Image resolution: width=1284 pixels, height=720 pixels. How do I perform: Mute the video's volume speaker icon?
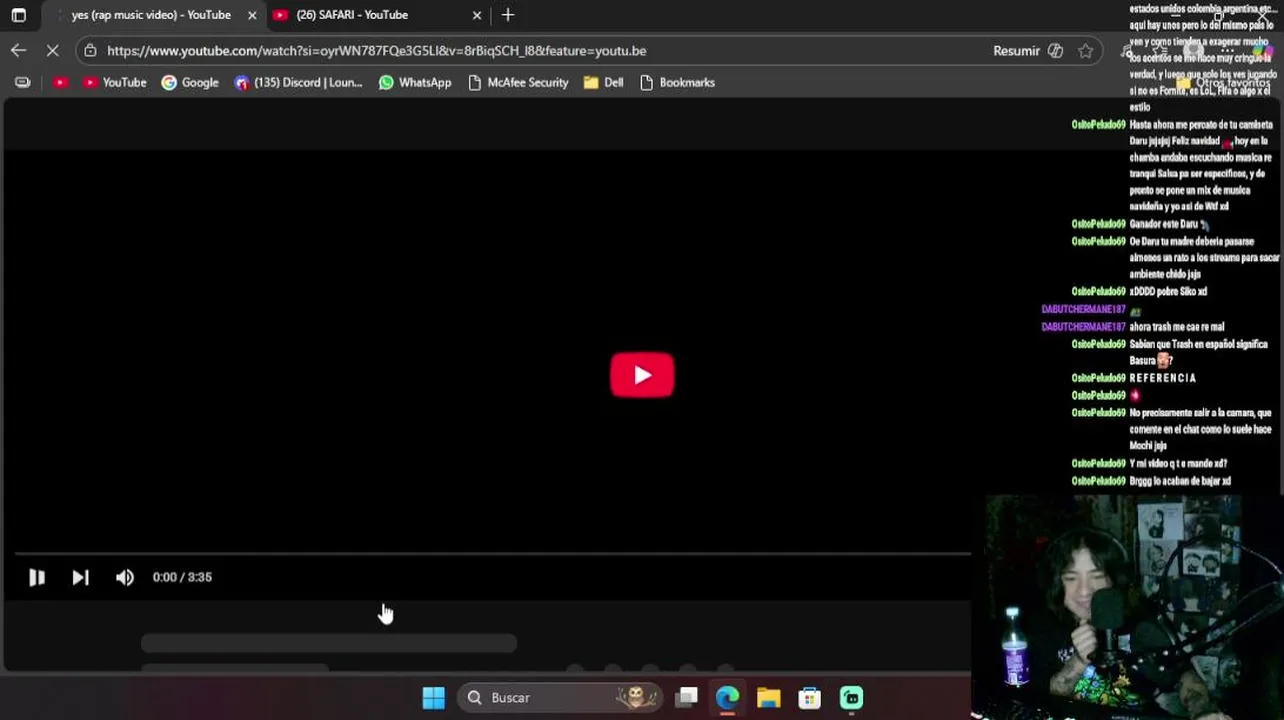coord(124,577)
